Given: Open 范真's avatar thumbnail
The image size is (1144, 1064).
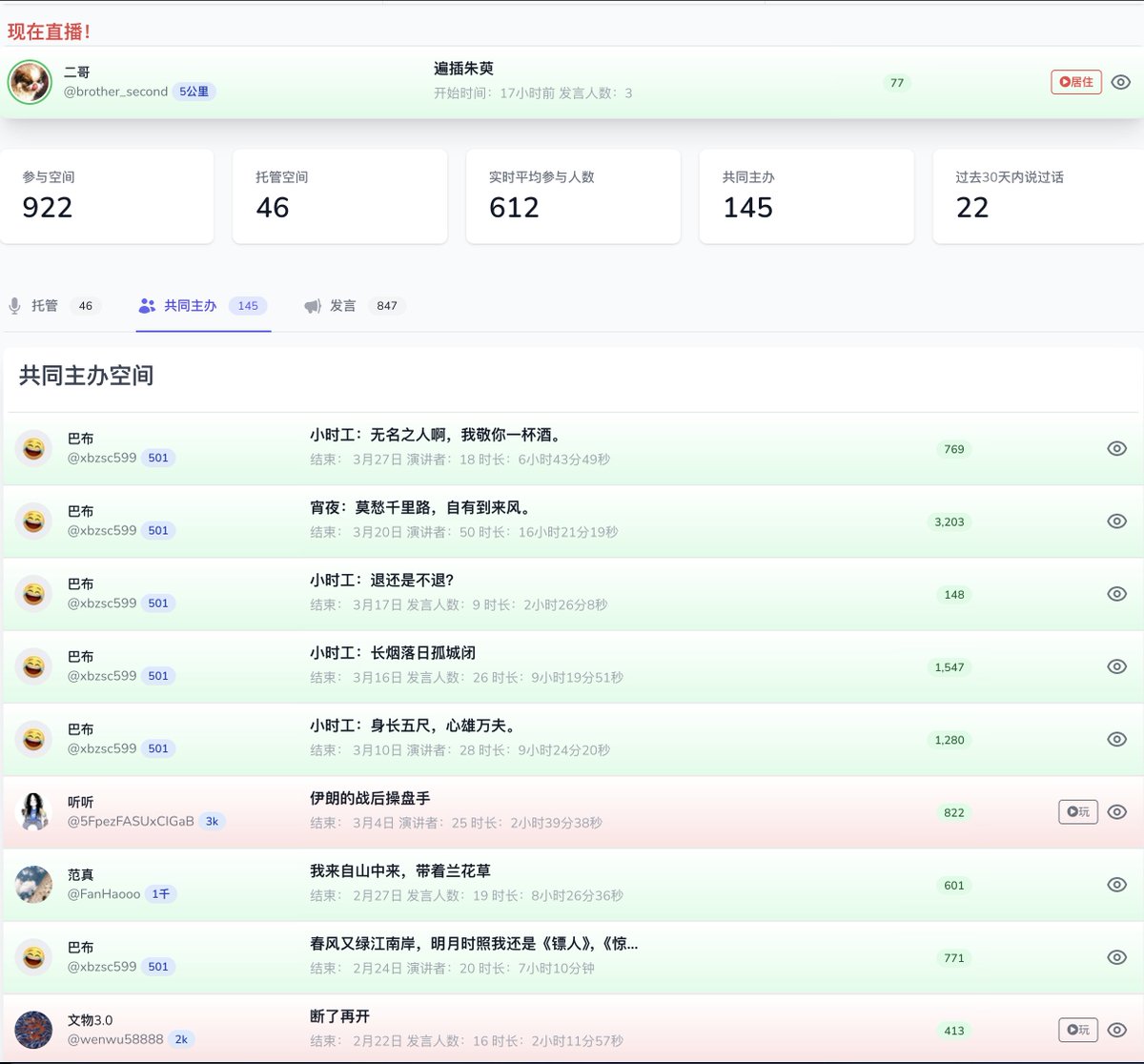Looking at the screenshot, I should pos(33,885).
